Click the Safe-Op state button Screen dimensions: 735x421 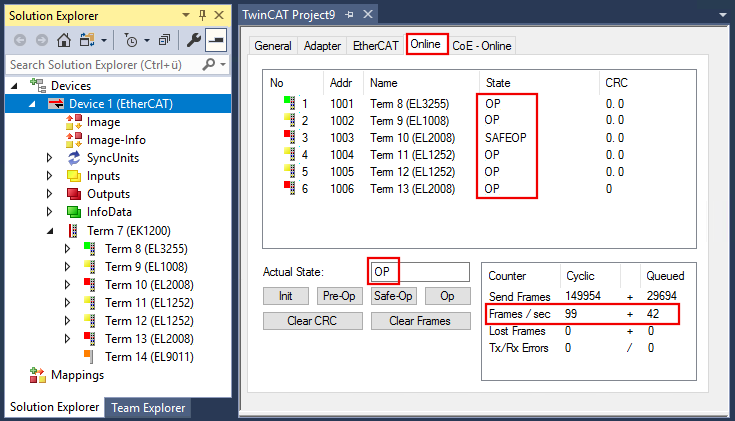pyautogui.click(x=393, y=296)
